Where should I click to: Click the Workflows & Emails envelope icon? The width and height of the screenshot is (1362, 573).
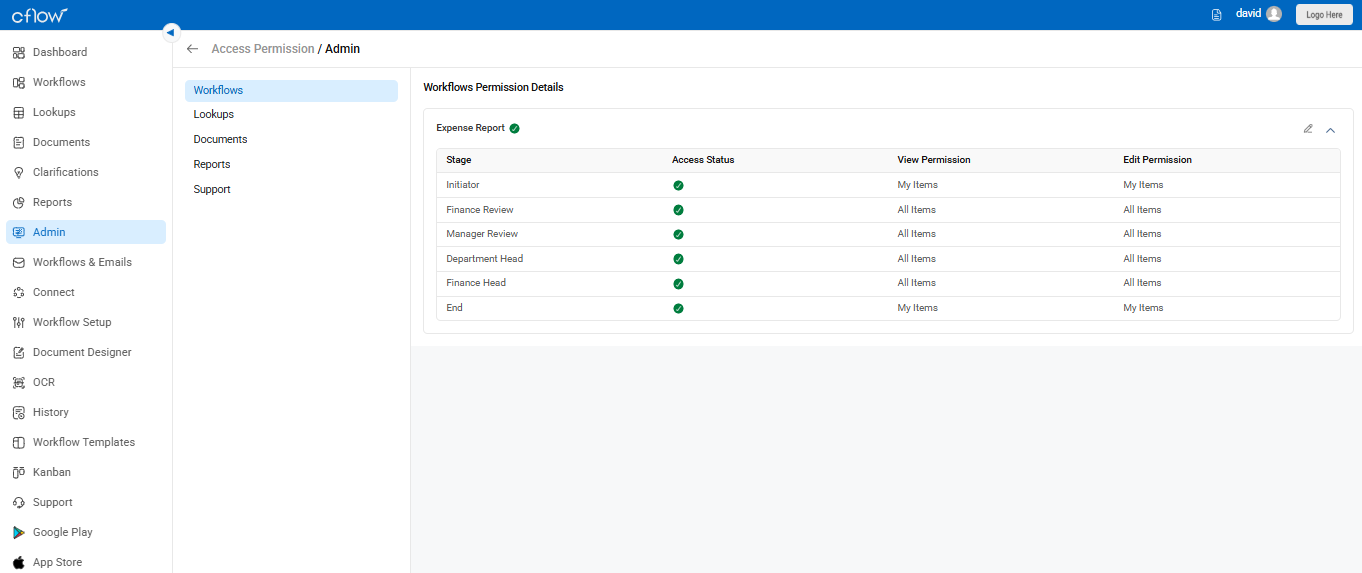click(19, 262)
